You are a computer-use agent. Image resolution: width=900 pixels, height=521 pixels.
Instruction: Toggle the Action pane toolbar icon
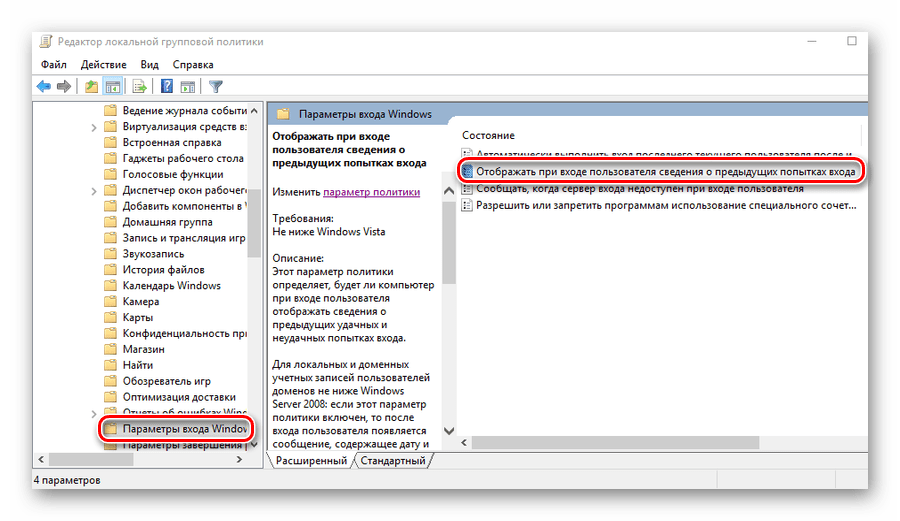pyautogui.click(x=188, y=87)
